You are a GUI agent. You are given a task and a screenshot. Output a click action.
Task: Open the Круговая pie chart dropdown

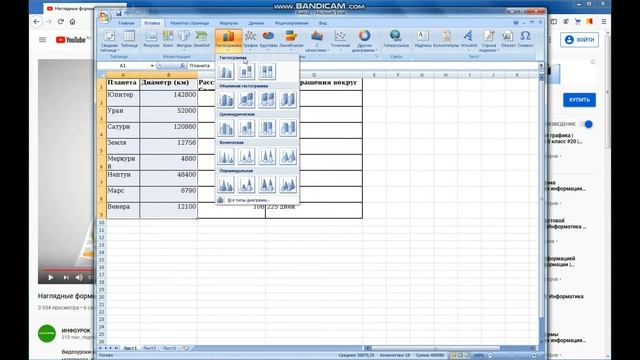pyautogui.click(x=268, y=40)
